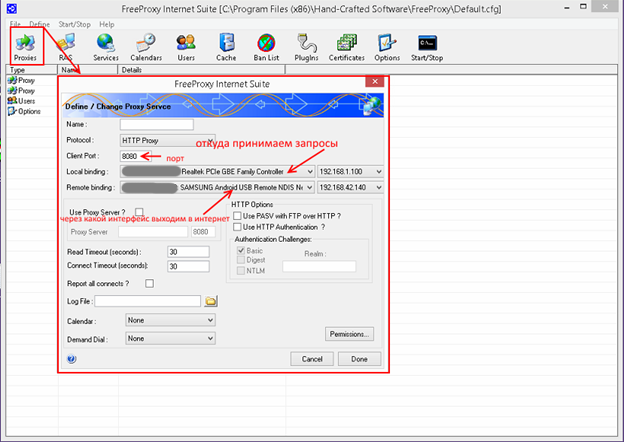This screenshot has width=624, height=442.
Task: Toggle the Digest authentication challenge checkbox
Action: coord(241,260)
